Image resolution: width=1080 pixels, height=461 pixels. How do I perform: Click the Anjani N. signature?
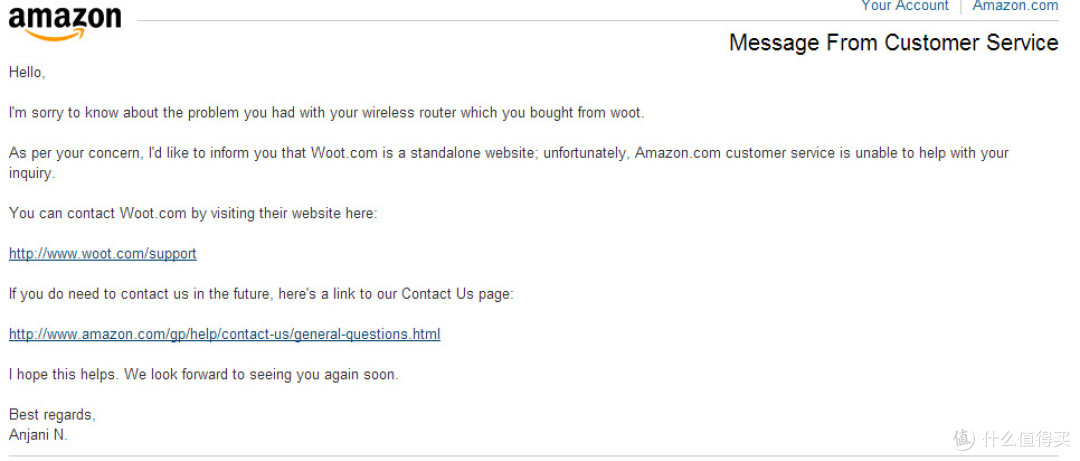point(39,436)
